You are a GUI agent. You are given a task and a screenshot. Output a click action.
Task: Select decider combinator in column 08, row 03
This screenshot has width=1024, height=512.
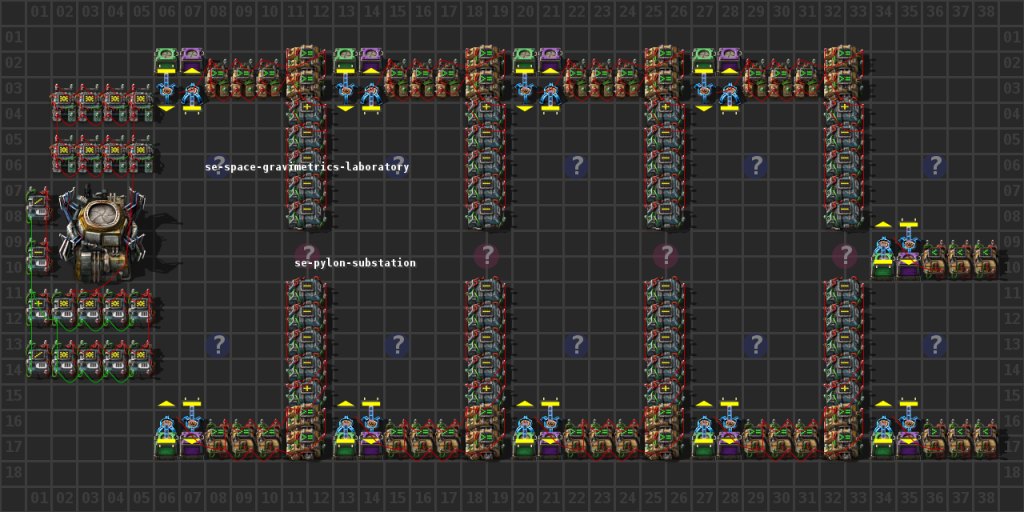pos(217,80)
